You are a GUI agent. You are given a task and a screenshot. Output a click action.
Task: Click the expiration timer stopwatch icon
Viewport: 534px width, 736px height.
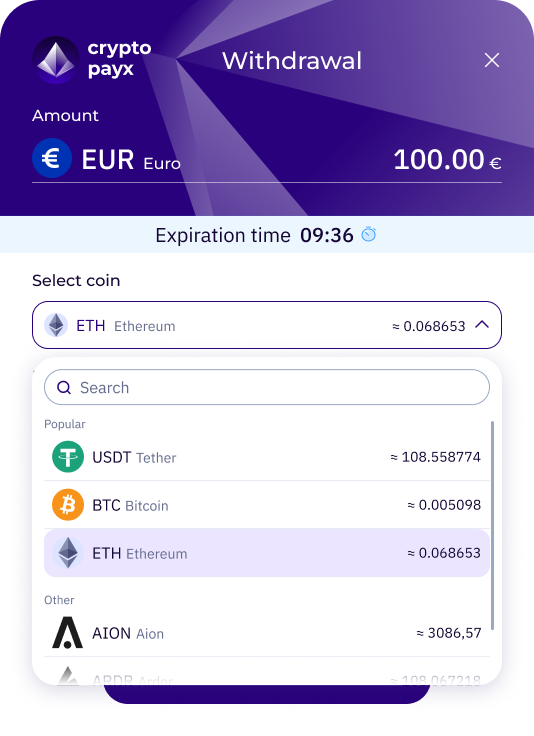tap(368, 234)
